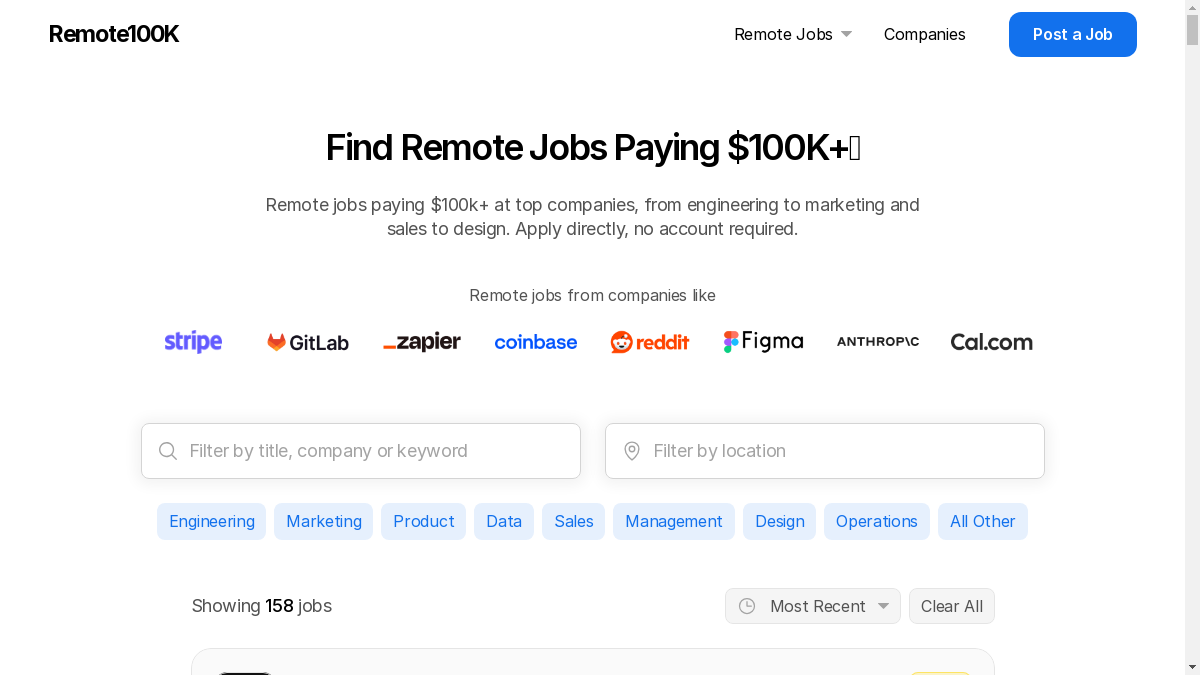Open the Companies page
This screenshot has width=1200, height=675.
pyautogui.click(x=925, y=34)
